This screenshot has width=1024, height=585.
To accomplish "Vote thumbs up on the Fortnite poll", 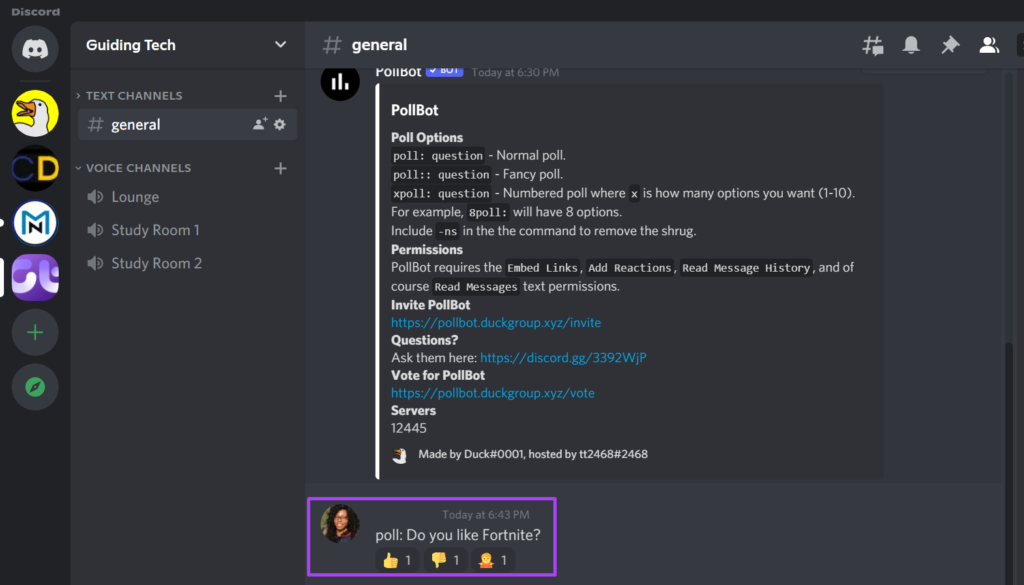I will click(397, 560).
